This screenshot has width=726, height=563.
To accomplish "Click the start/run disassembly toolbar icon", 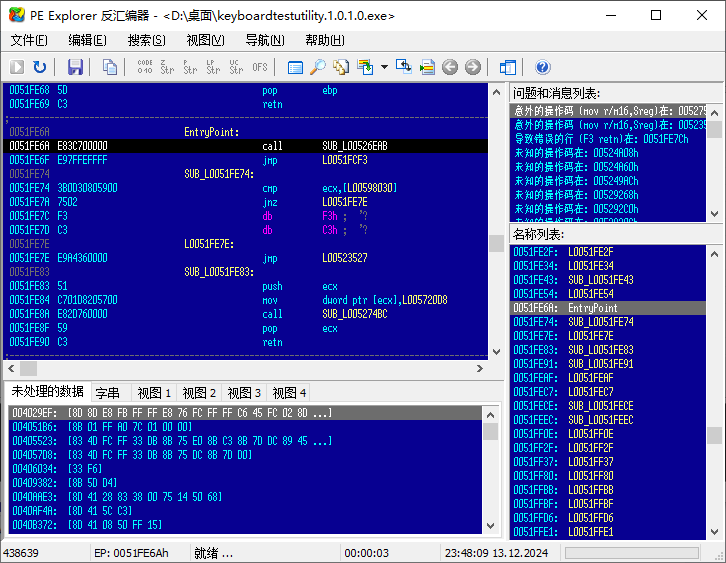I will point(17,67).
